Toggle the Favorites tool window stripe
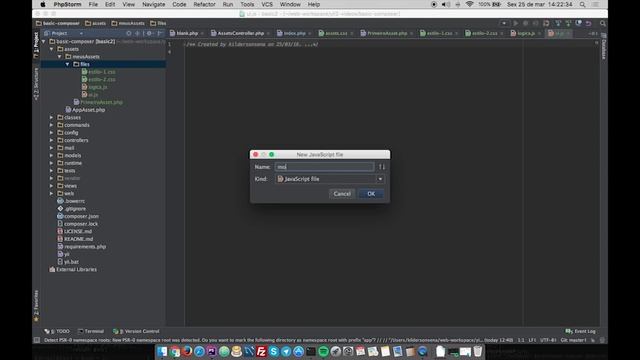The height and width of the screenshot is (360, 640). point(36,305)
